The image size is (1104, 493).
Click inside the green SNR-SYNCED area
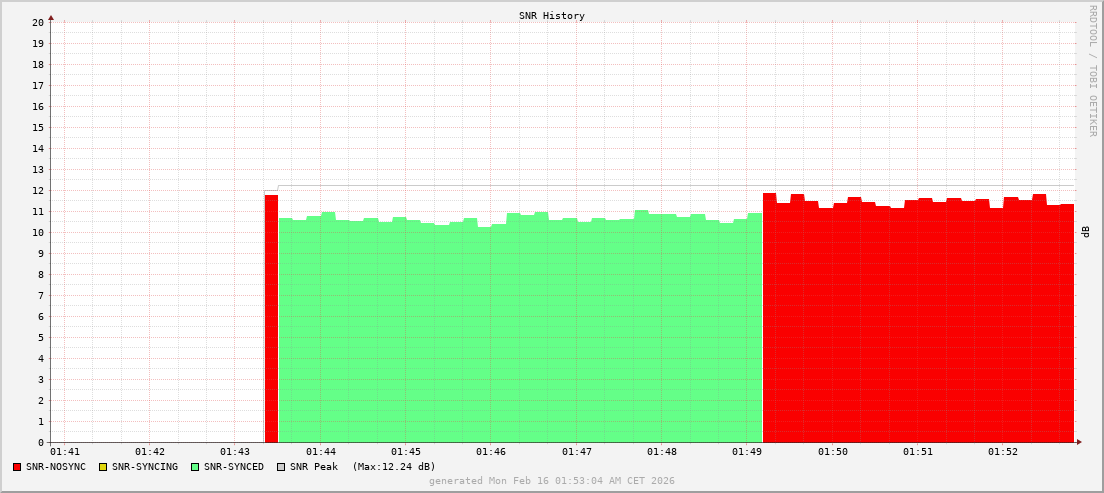[520, 330]
